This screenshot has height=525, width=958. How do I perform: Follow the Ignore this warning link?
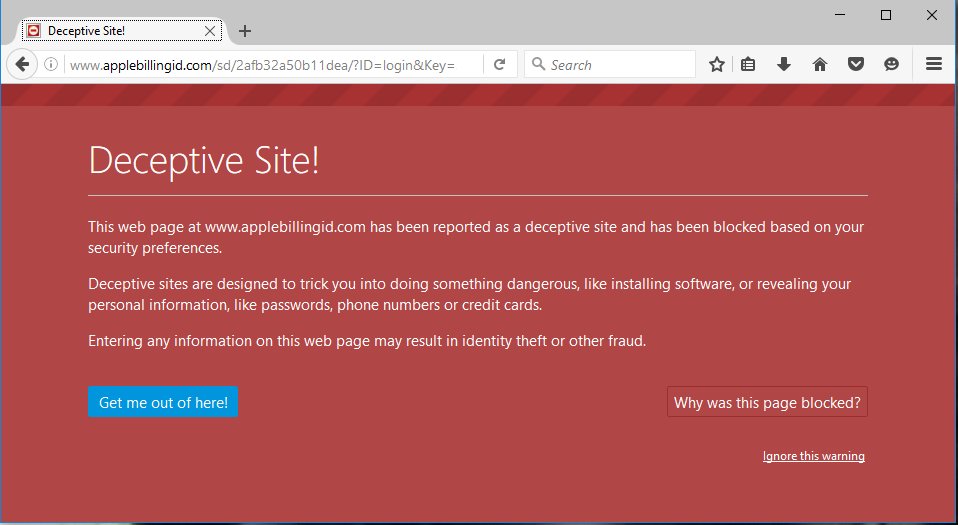pyautogui.click(x=814, y=456)
